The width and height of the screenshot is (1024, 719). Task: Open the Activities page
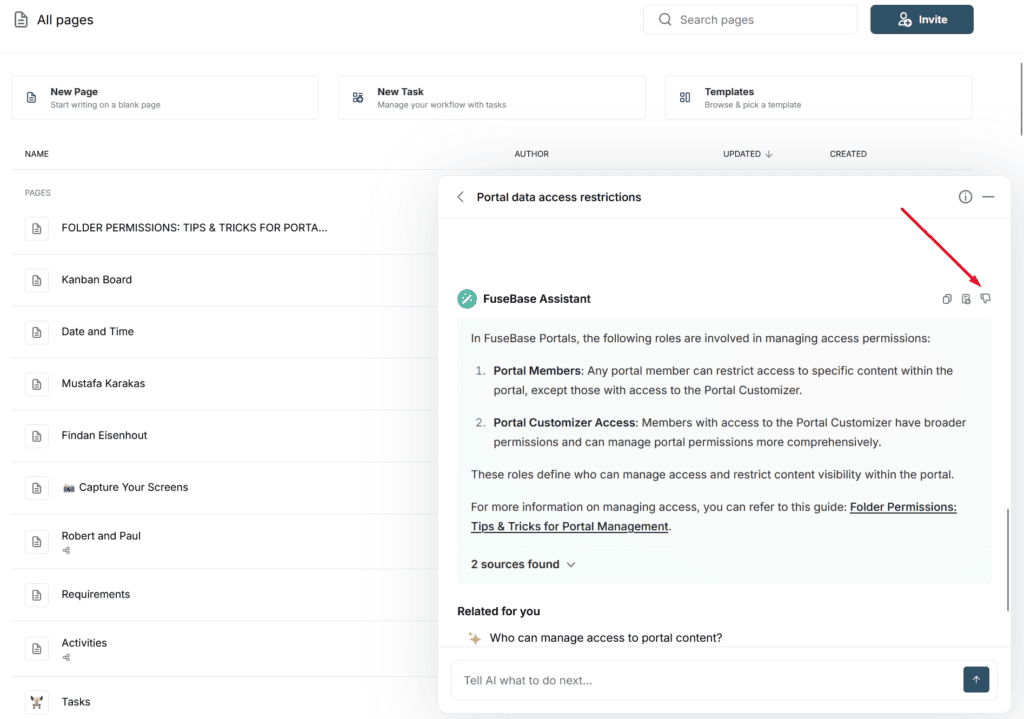pyautogui.click(x=84, y=643)
